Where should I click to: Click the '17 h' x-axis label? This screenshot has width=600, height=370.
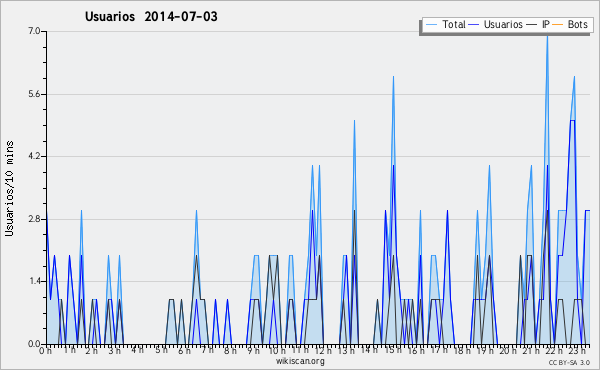[x=439, y=350]
